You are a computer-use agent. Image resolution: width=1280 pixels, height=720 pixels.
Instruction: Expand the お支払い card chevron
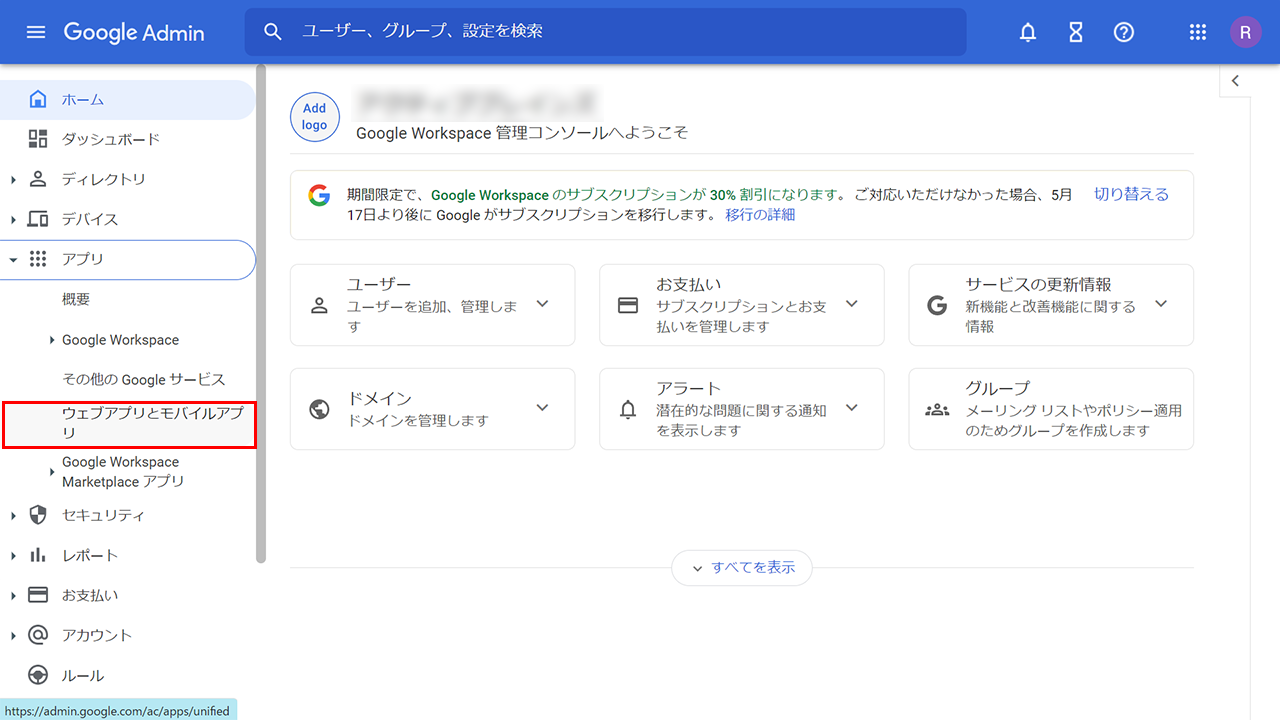pyautogui.click(x=851, y=304)
